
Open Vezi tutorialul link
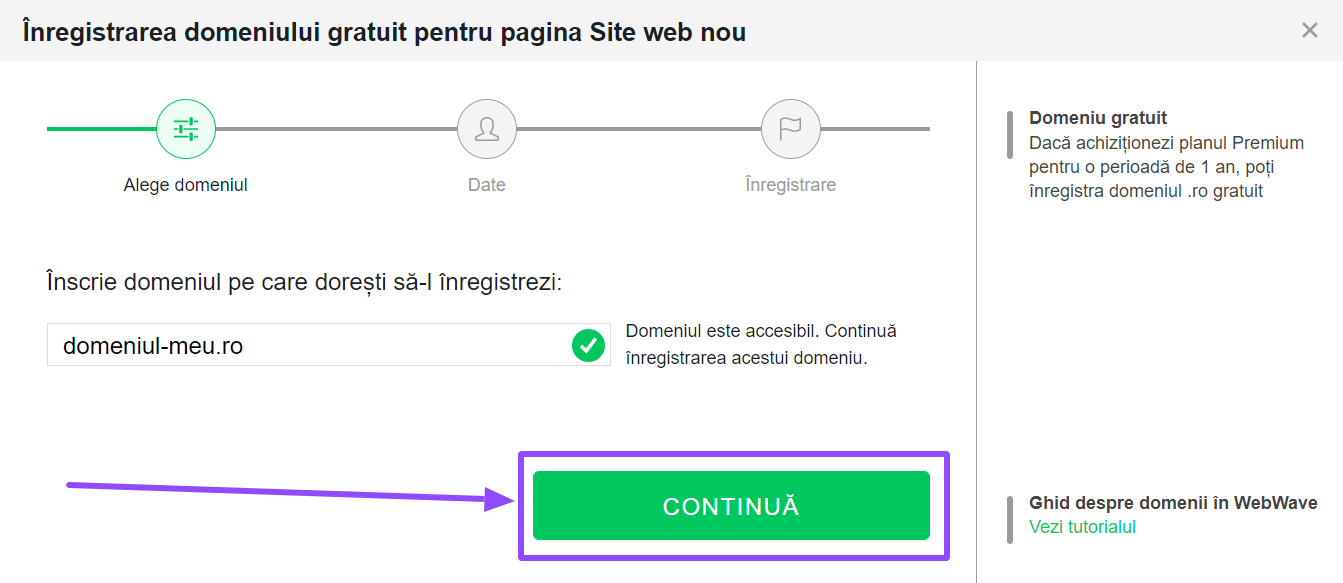click(1081, 526)
